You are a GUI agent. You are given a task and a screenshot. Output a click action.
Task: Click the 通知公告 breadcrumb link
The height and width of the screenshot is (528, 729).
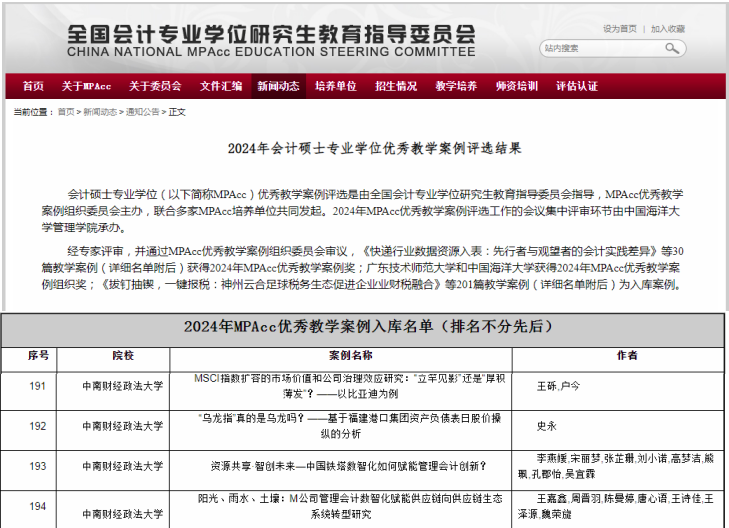tap(141, 112)
